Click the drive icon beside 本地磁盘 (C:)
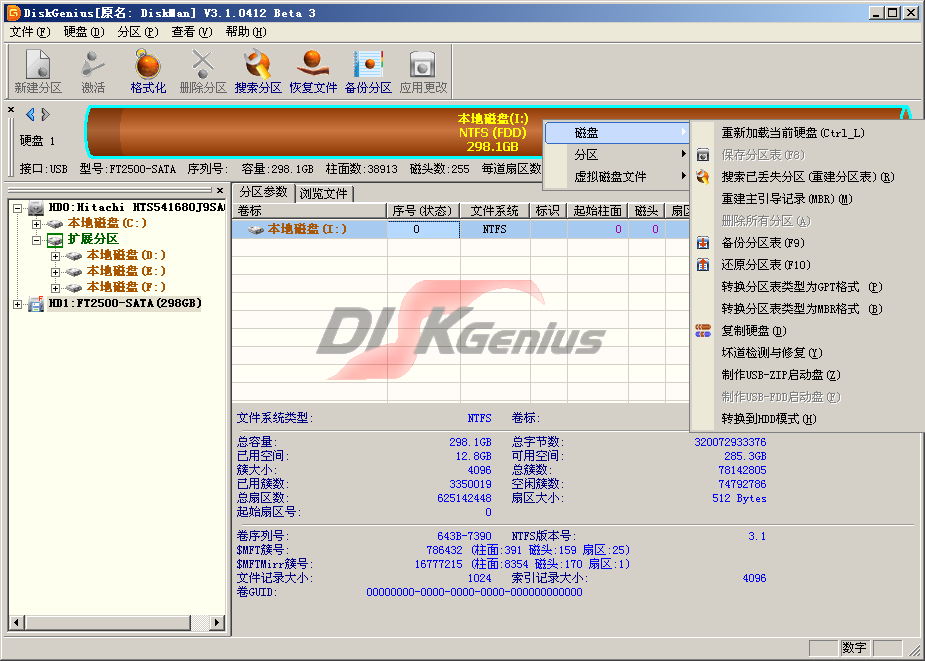925x661 pixels. [x=55, y=224]
